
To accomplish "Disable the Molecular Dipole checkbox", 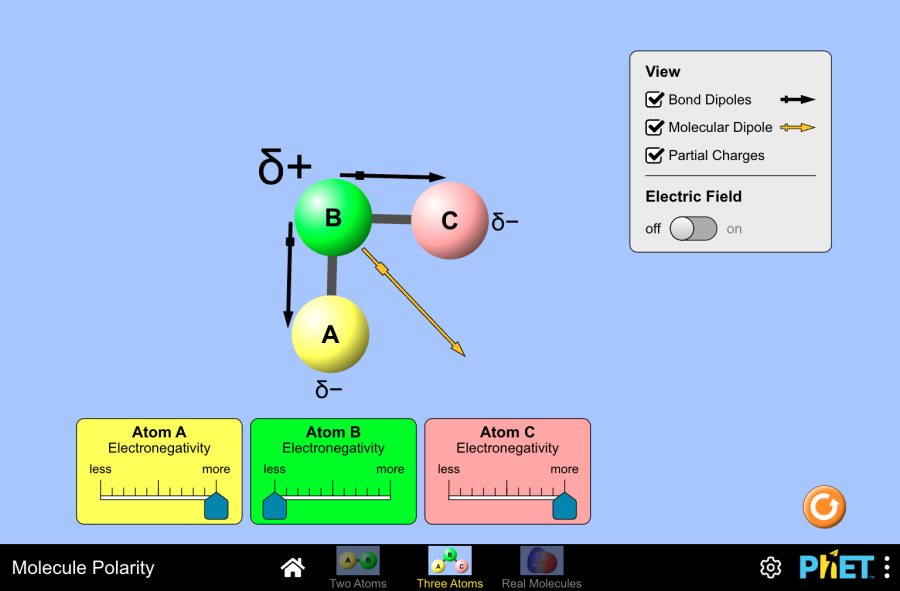I will point(655,128).
